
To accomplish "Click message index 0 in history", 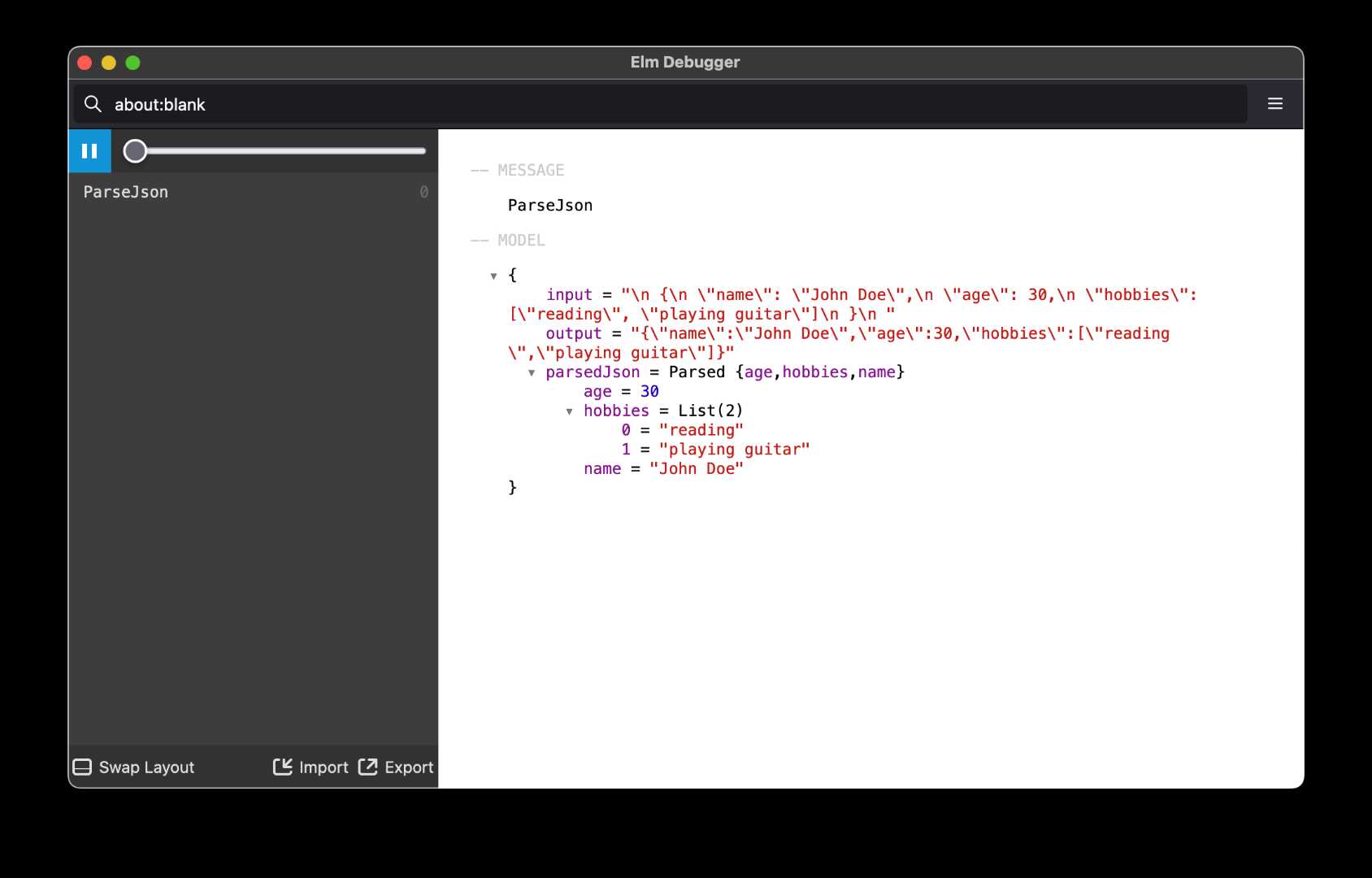I will [423, 192].
